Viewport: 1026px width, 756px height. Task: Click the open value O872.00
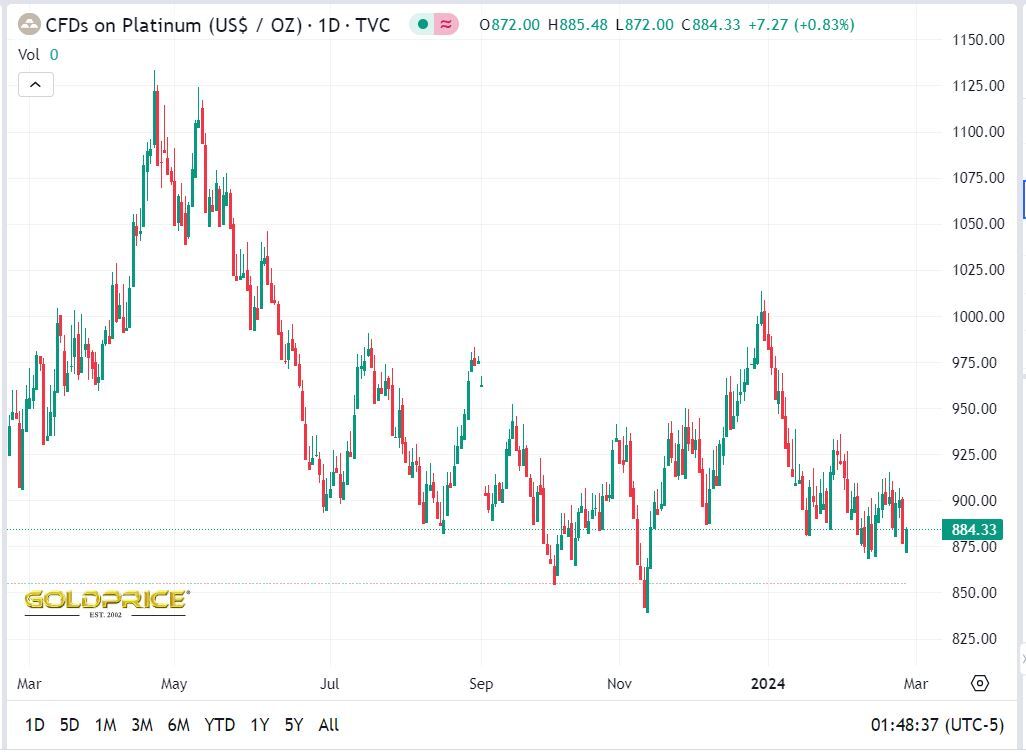[509, 25]
